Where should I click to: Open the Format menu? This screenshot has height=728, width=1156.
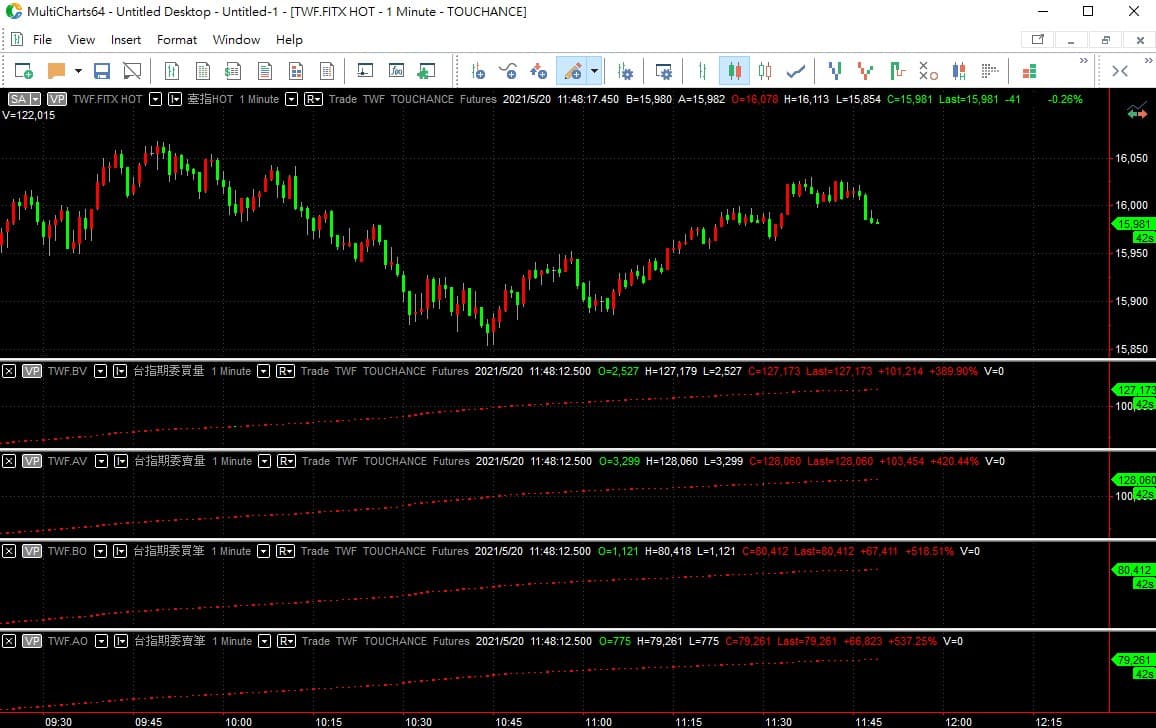tap(177, 40)
